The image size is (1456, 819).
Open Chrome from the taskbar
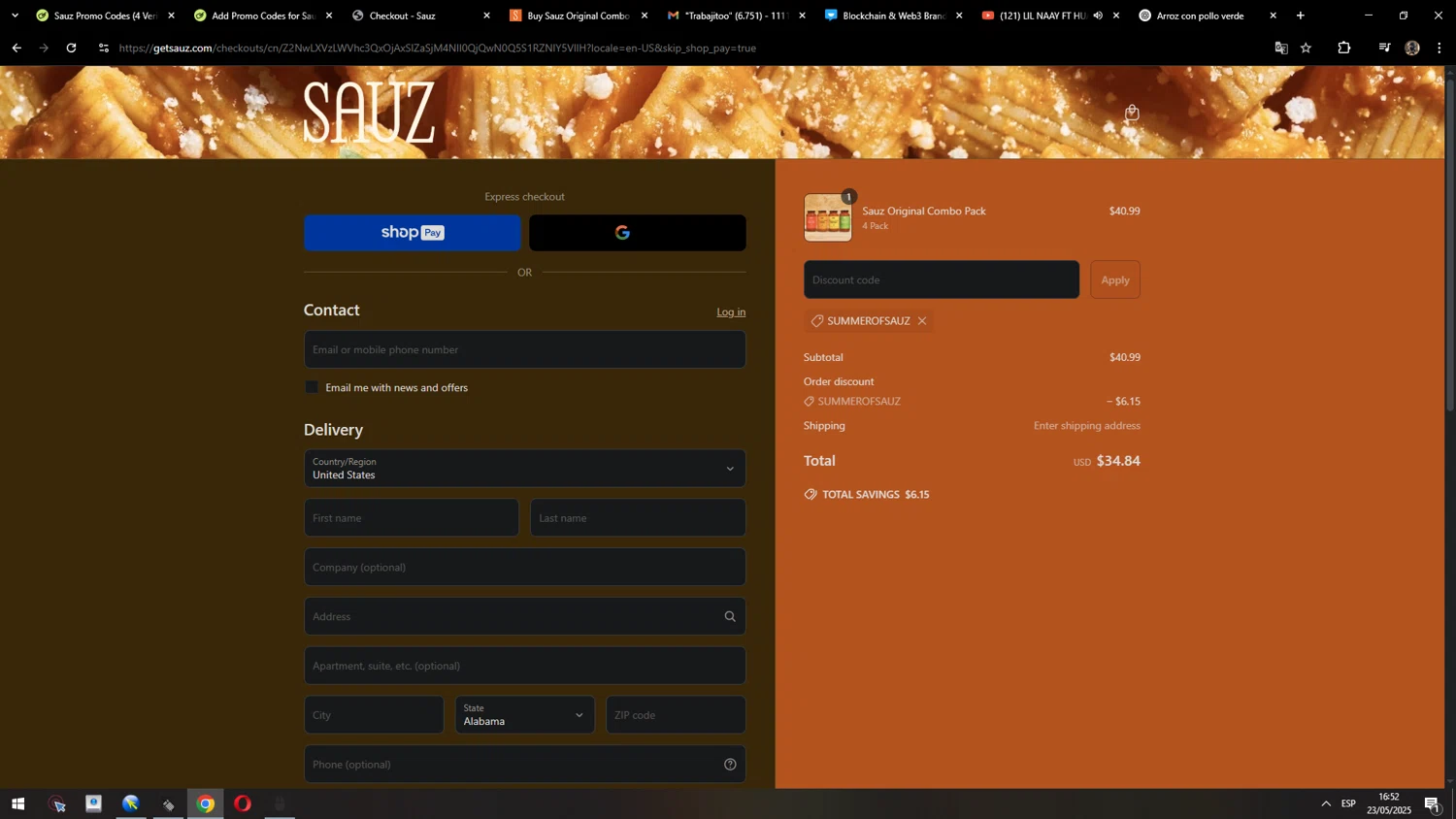click(x=206, y=803)
